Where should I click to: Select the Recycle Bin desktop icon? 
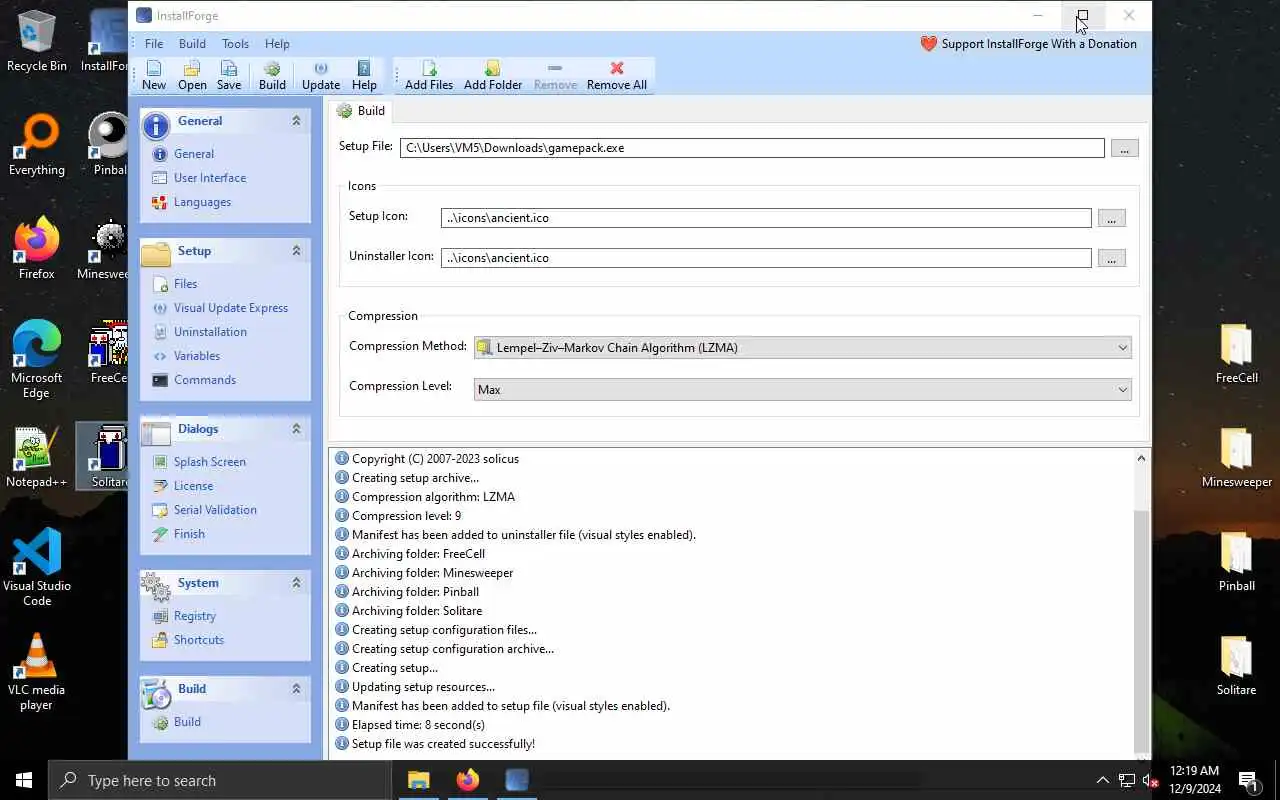point(37,42)
